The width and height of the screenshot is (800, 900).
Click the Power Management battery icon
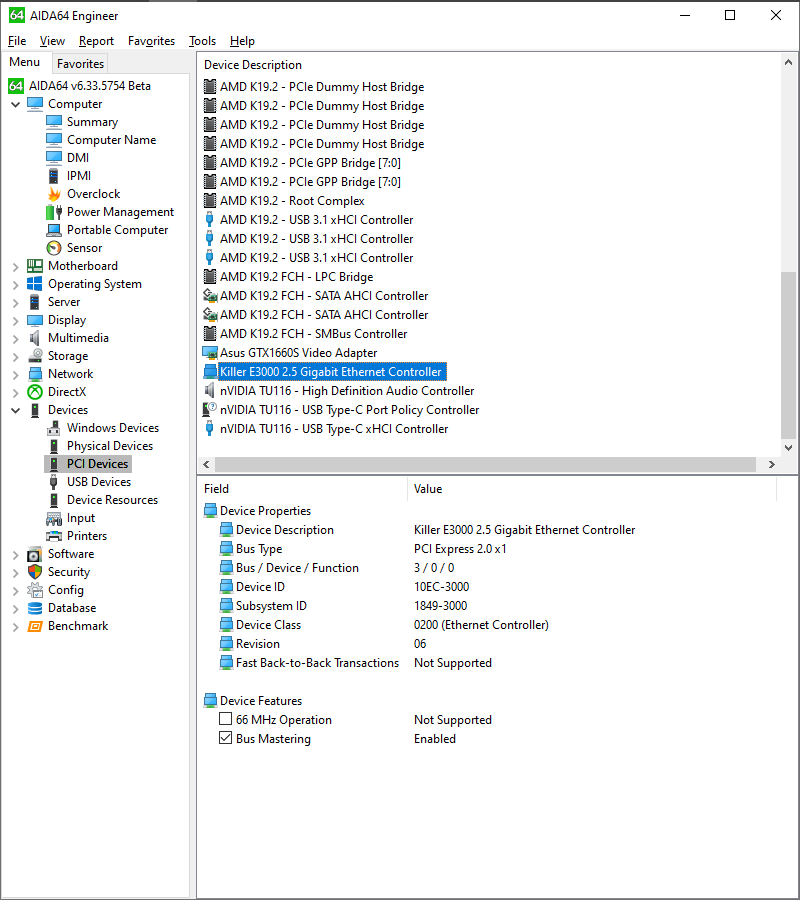[54, 212]
